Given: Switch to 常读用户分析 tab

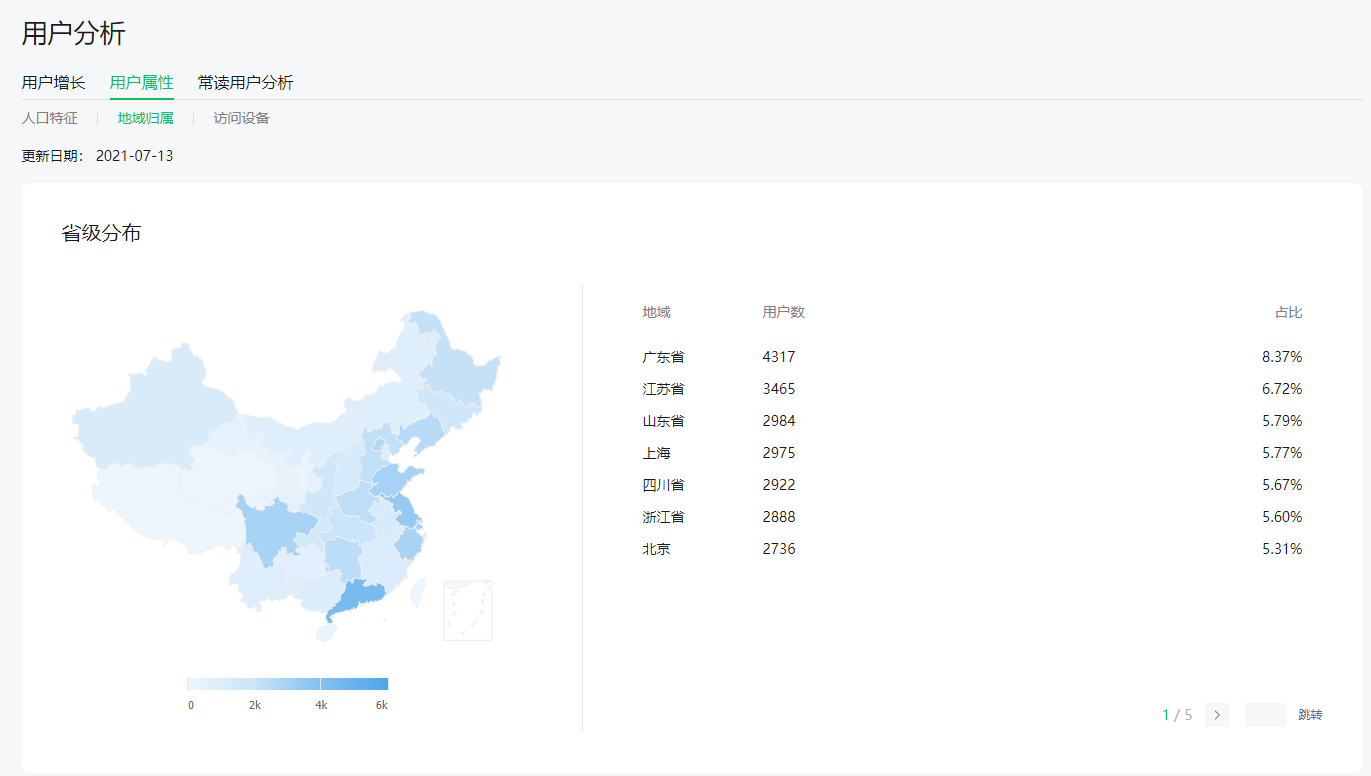Looking at the screenshot, I should click(245, 83).
